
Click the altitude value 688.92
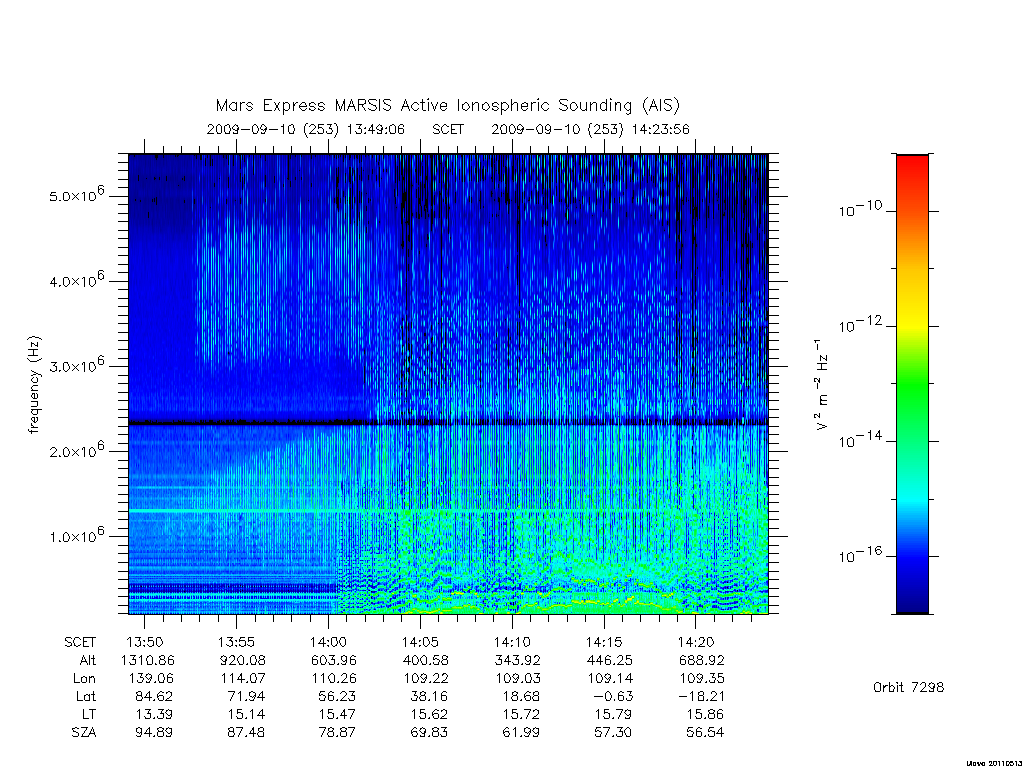pos(701,660)
